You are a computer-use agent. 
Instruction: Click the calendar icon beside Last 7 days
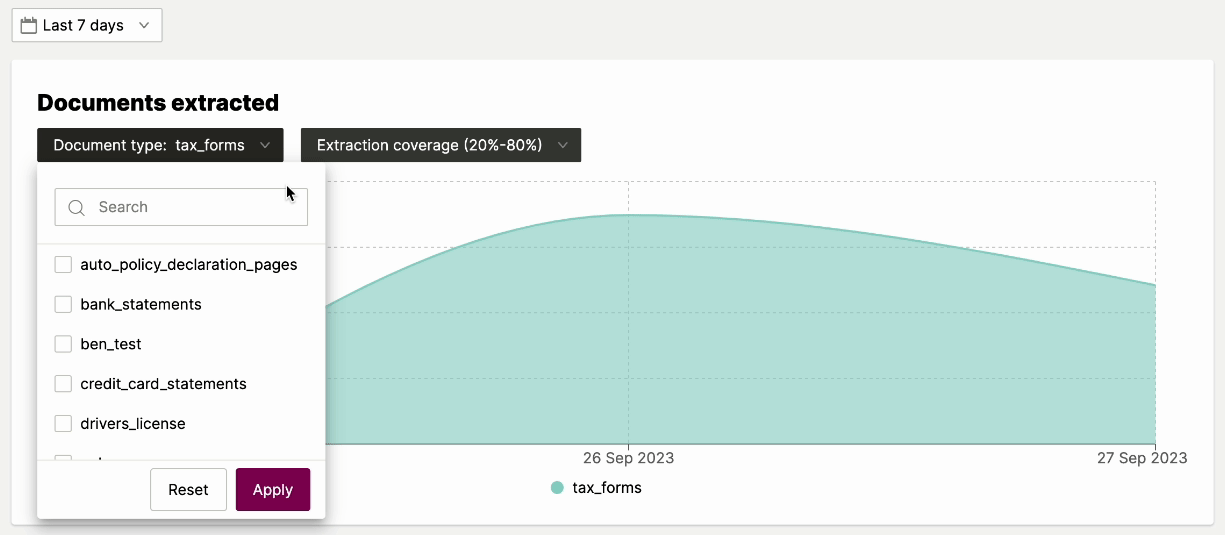(x=29, y=26)
